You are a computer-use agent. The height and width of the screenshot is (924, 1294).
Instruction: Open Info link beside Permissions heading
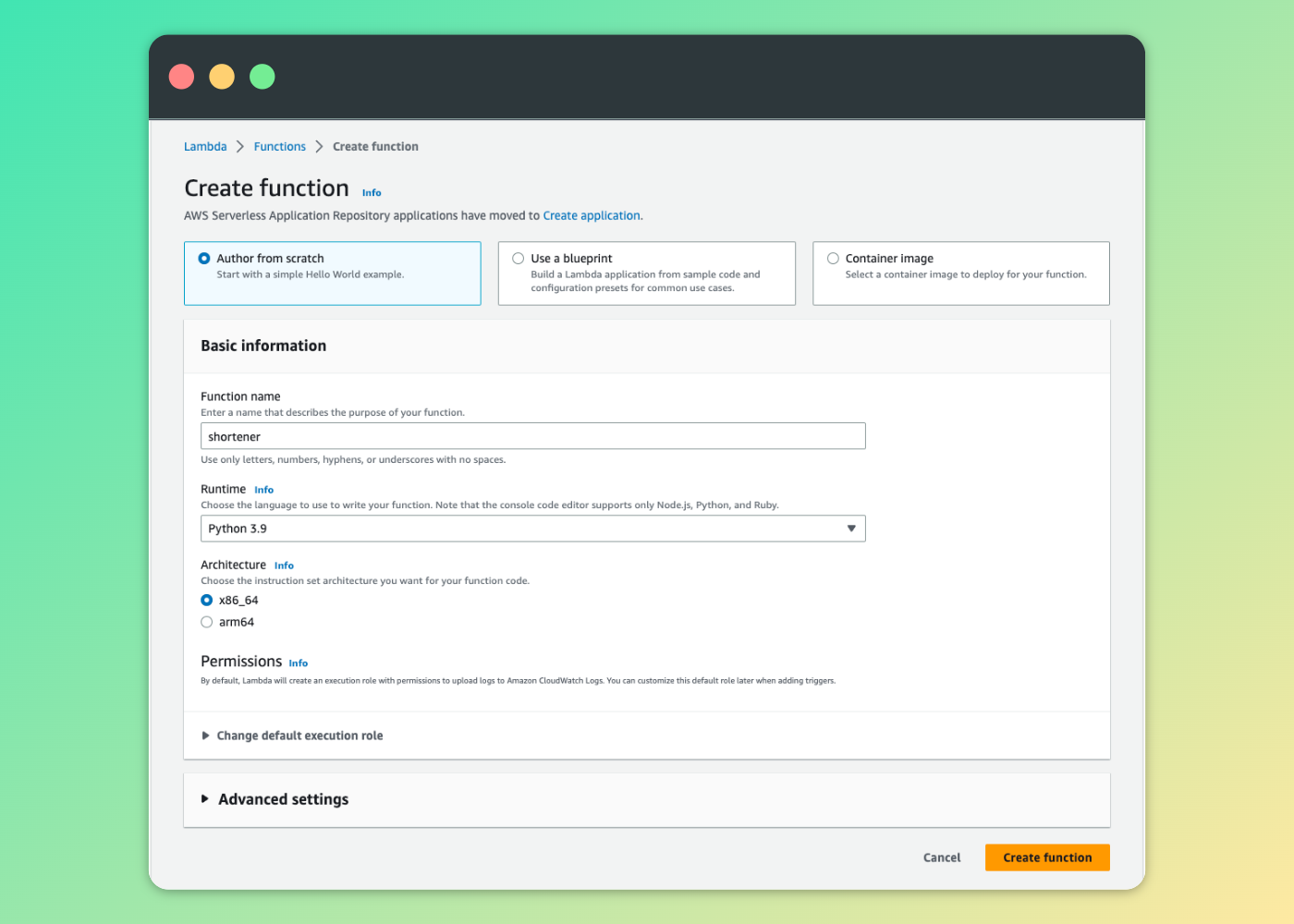[x=298, y=663]
